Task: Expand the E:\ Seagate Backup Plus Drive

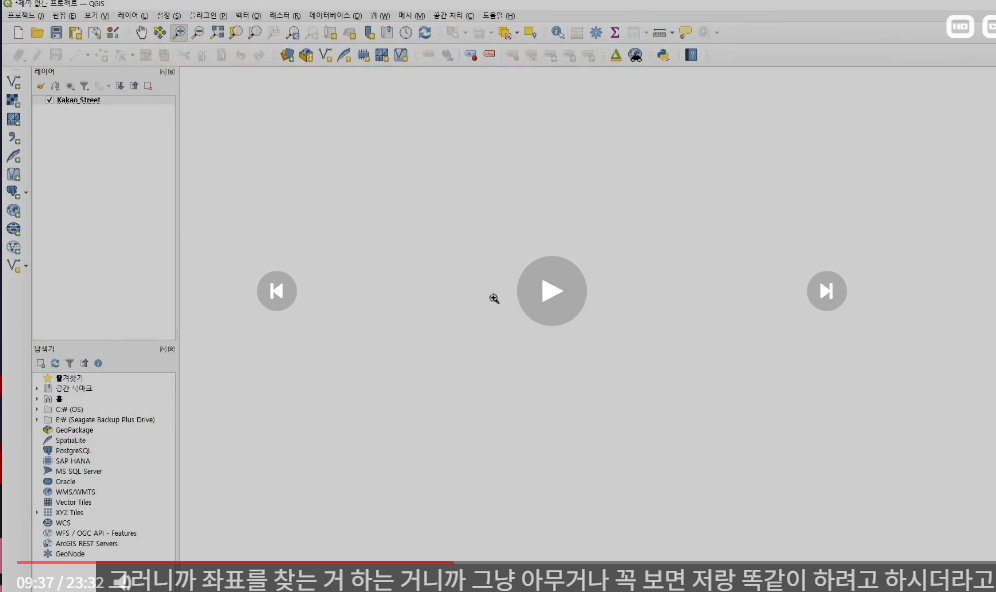Action: tap(37, 419)
